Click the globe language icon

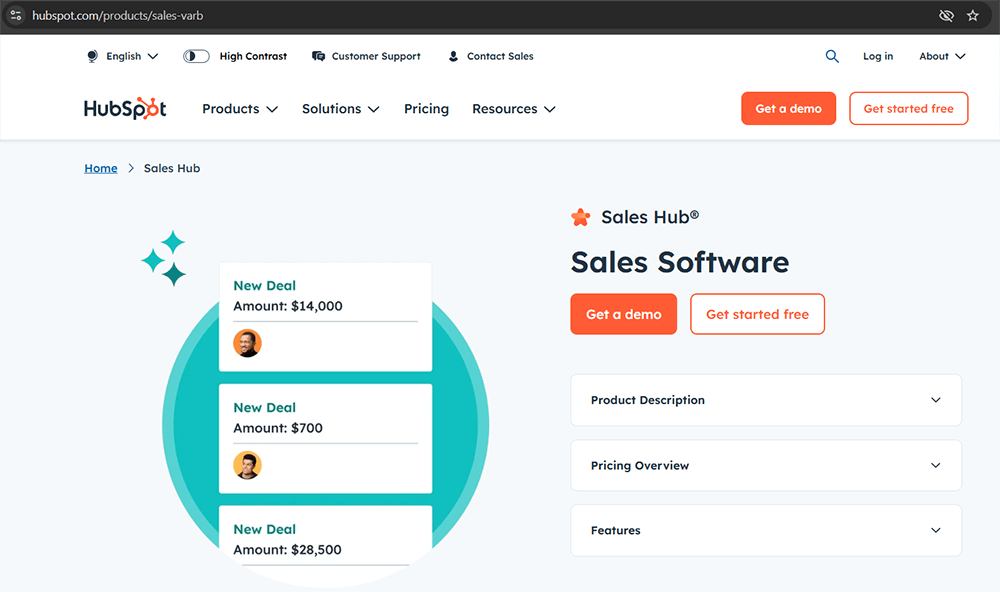click(93, 57)
